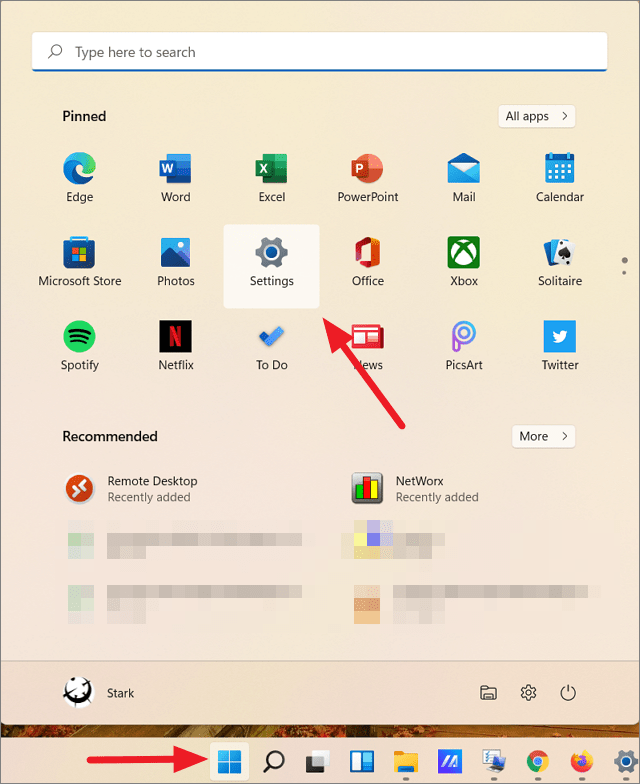Open the Edge browser pinned app
640x784 pixels.
[x=80, y=178]
